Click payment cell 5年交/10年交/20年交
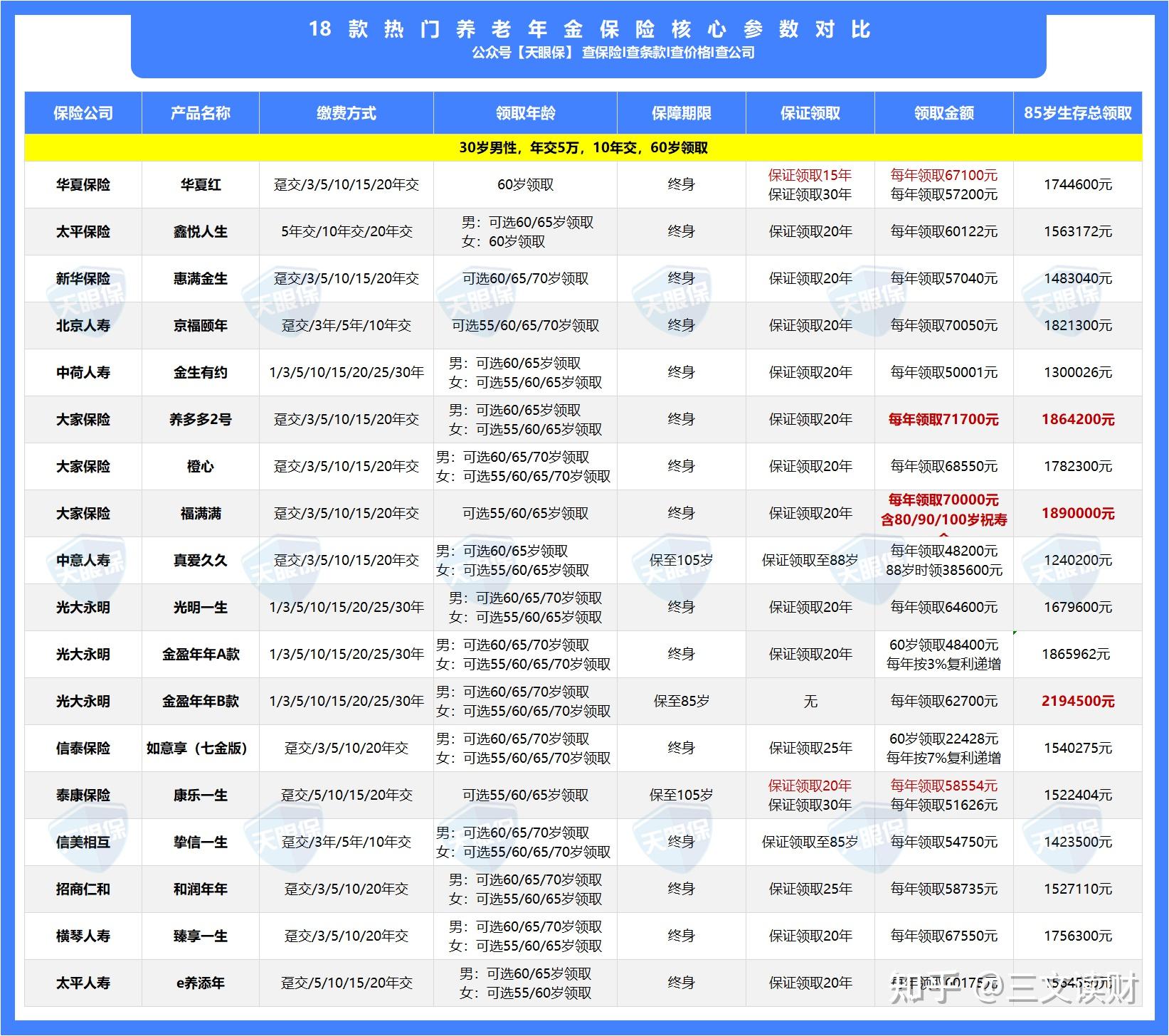 point(347,232)
